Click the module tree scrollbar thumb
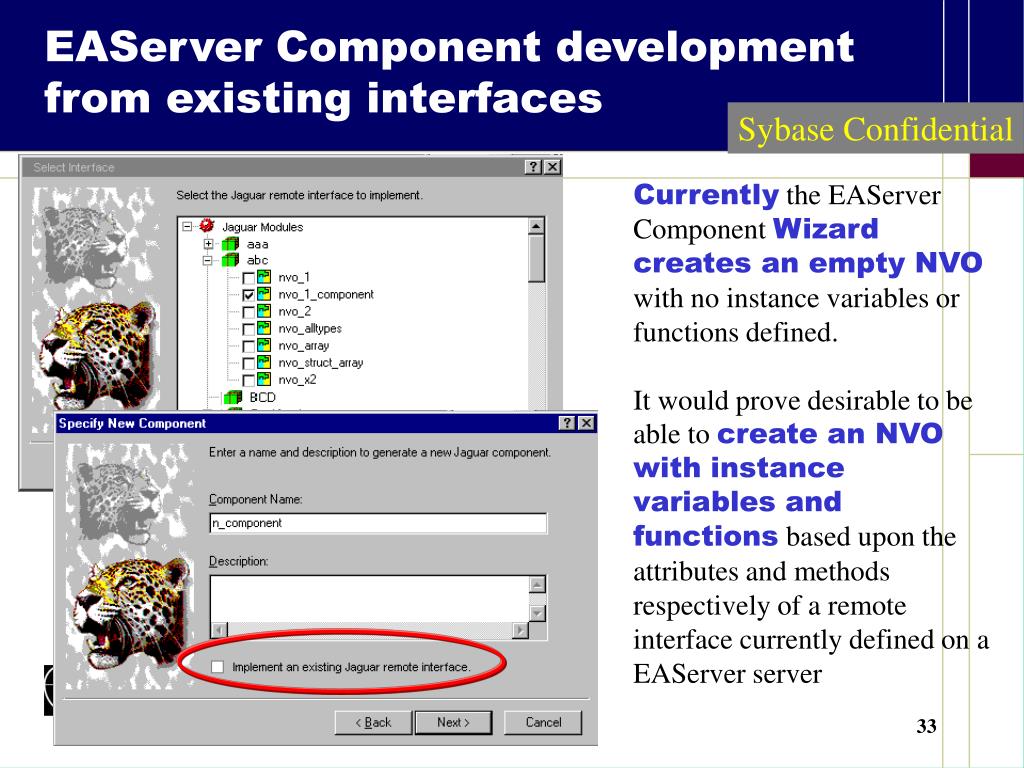The width and height of the screenshot is (1024, 768). click(x=536, y=259)
